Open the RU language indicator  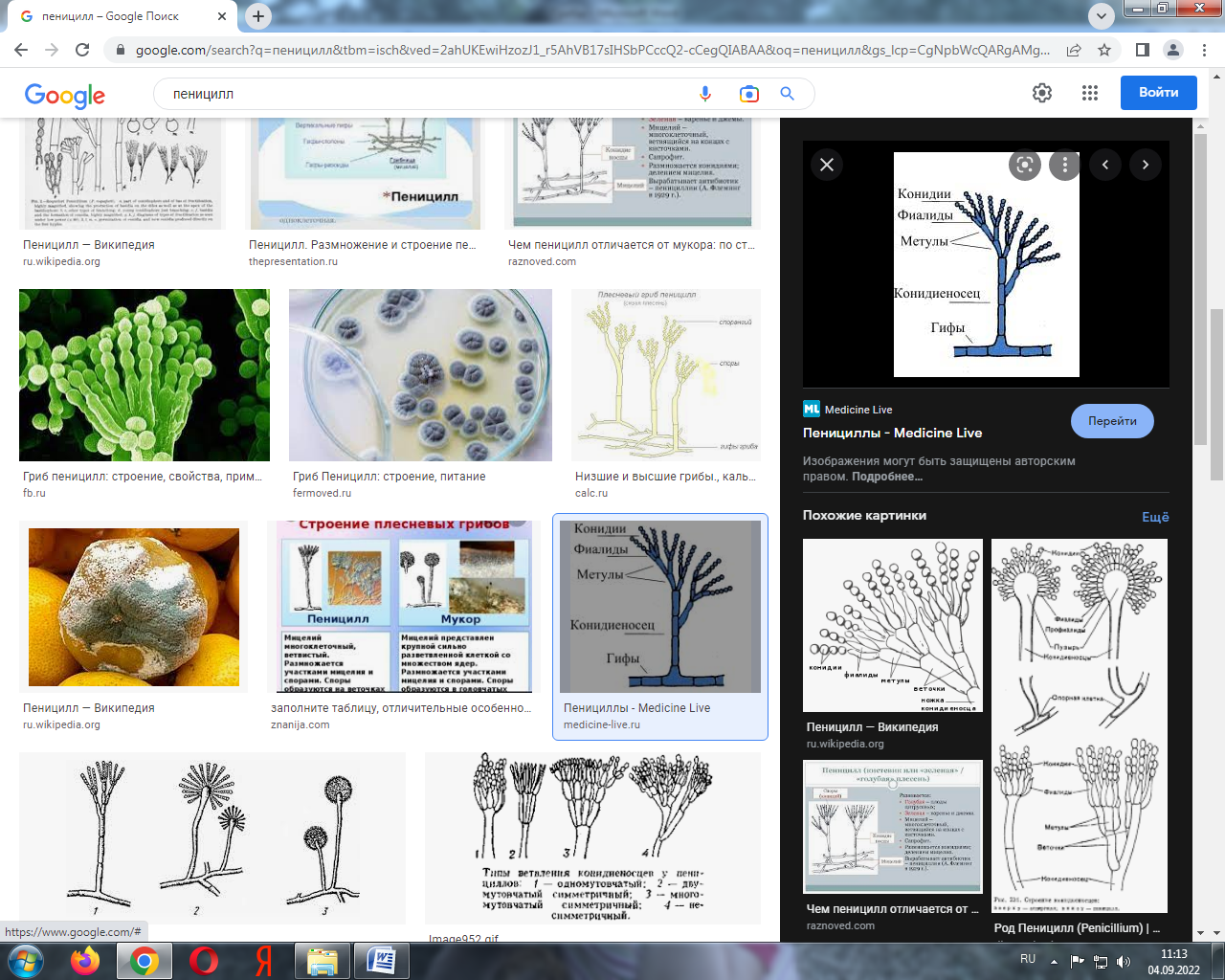[x=1028, y=959]
